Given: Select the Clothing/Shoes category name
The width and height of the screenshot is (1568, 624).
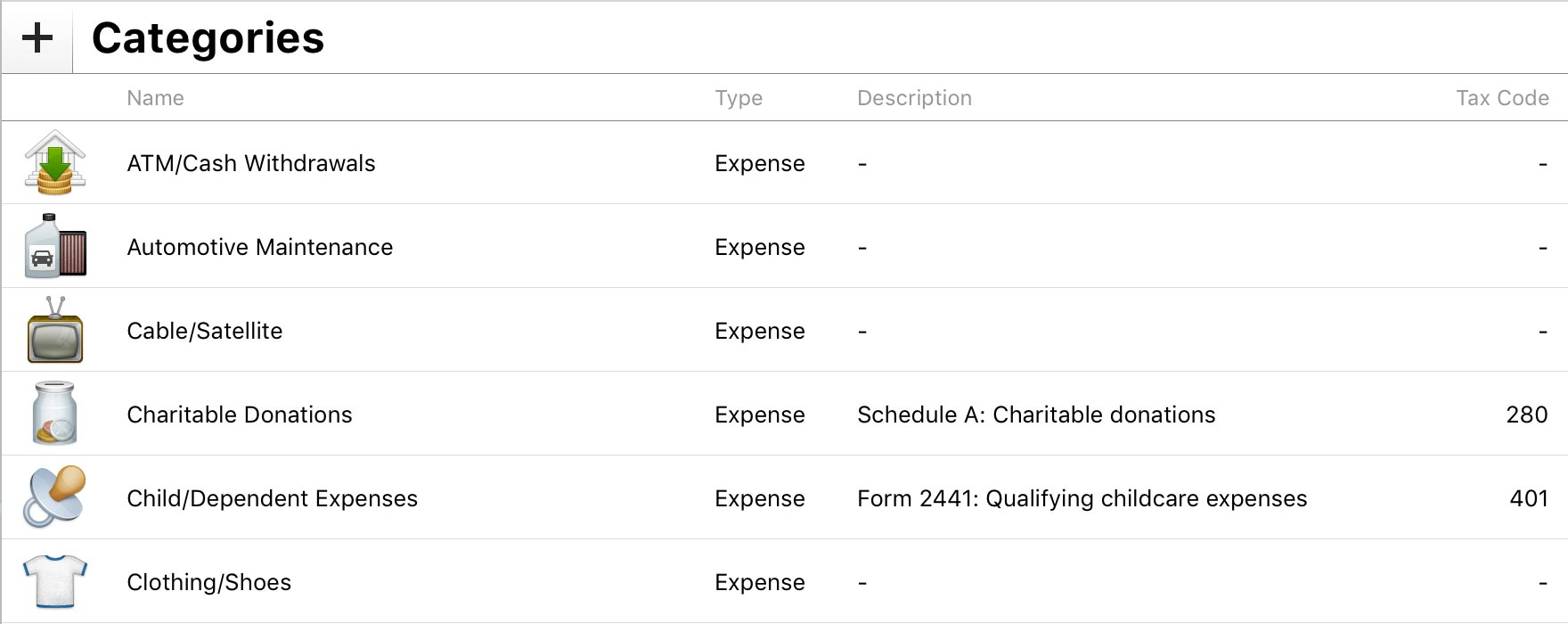Looking at the screenshot, I should [x=209, y=583].
